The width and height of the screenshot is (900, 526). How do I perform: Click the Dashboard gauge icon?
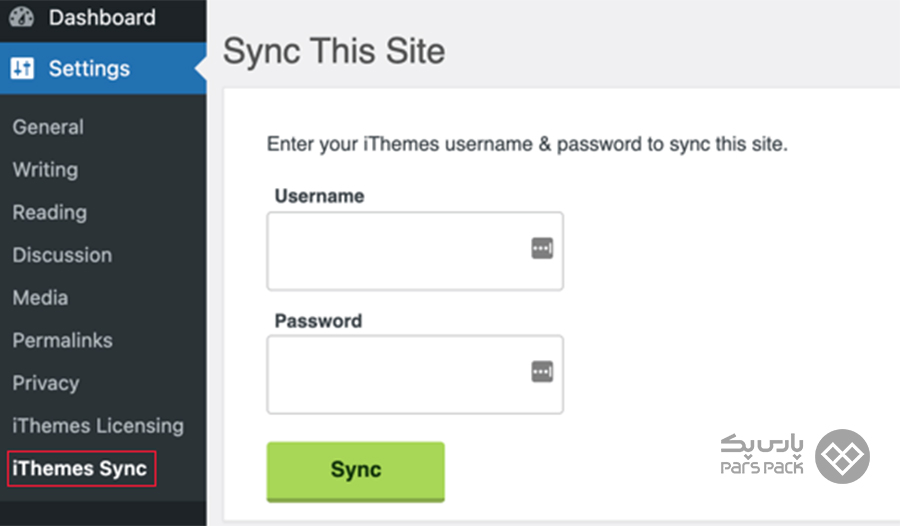21,17
